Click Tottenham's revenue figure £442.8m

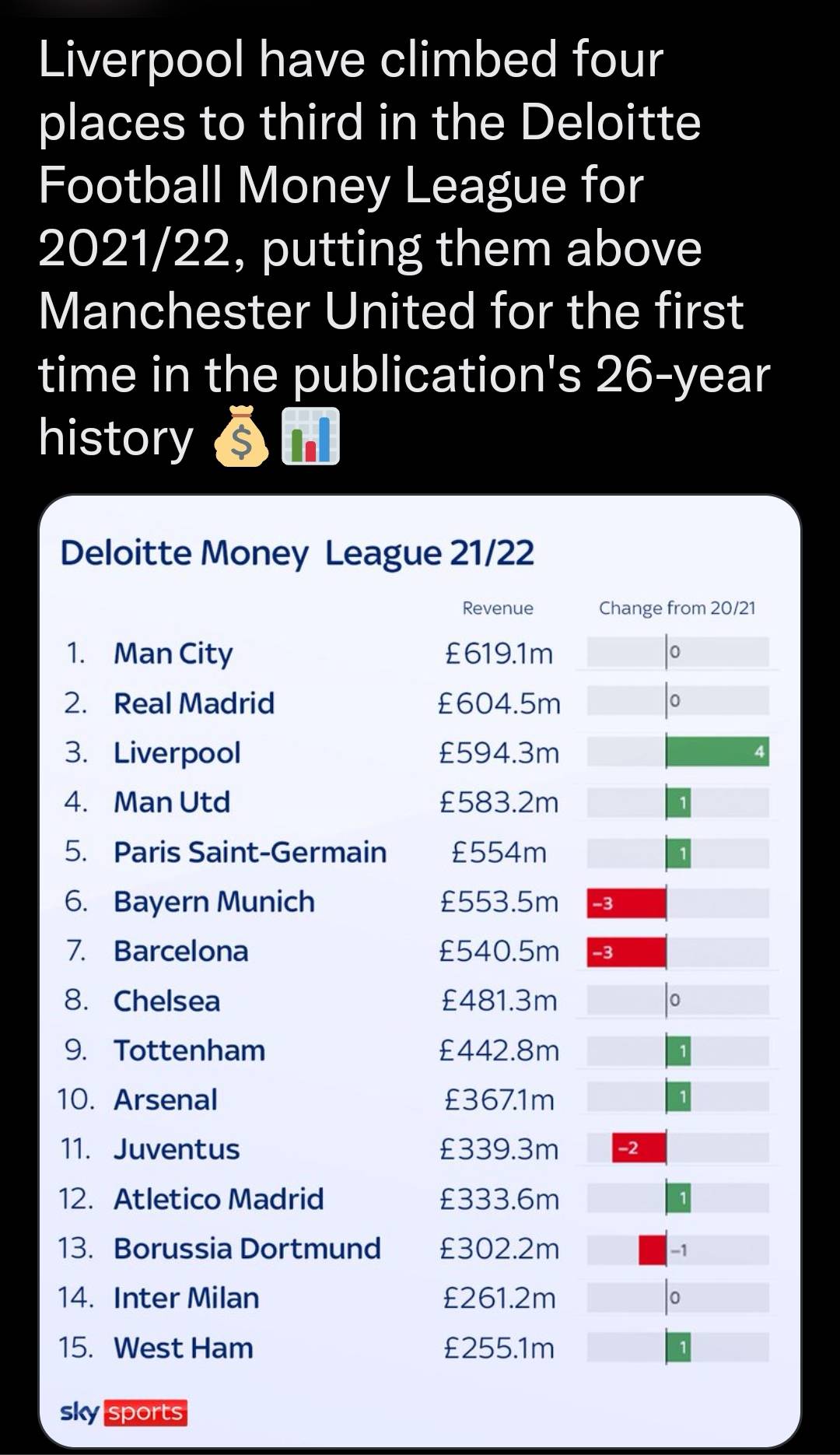[x=499, y=1050]
